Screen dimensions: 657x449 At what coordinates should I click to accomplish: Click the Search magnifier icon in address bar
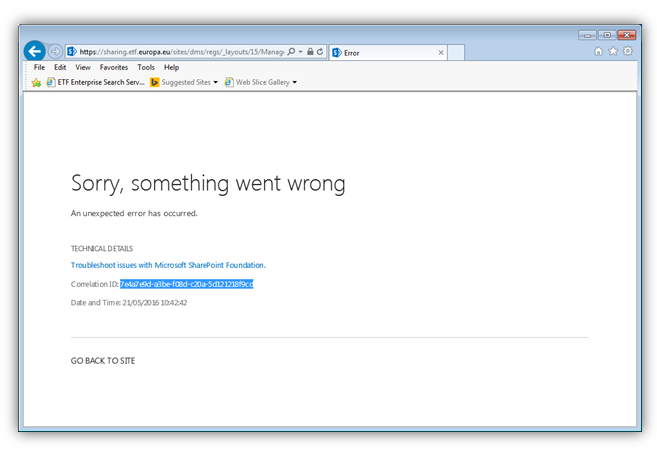291,52
